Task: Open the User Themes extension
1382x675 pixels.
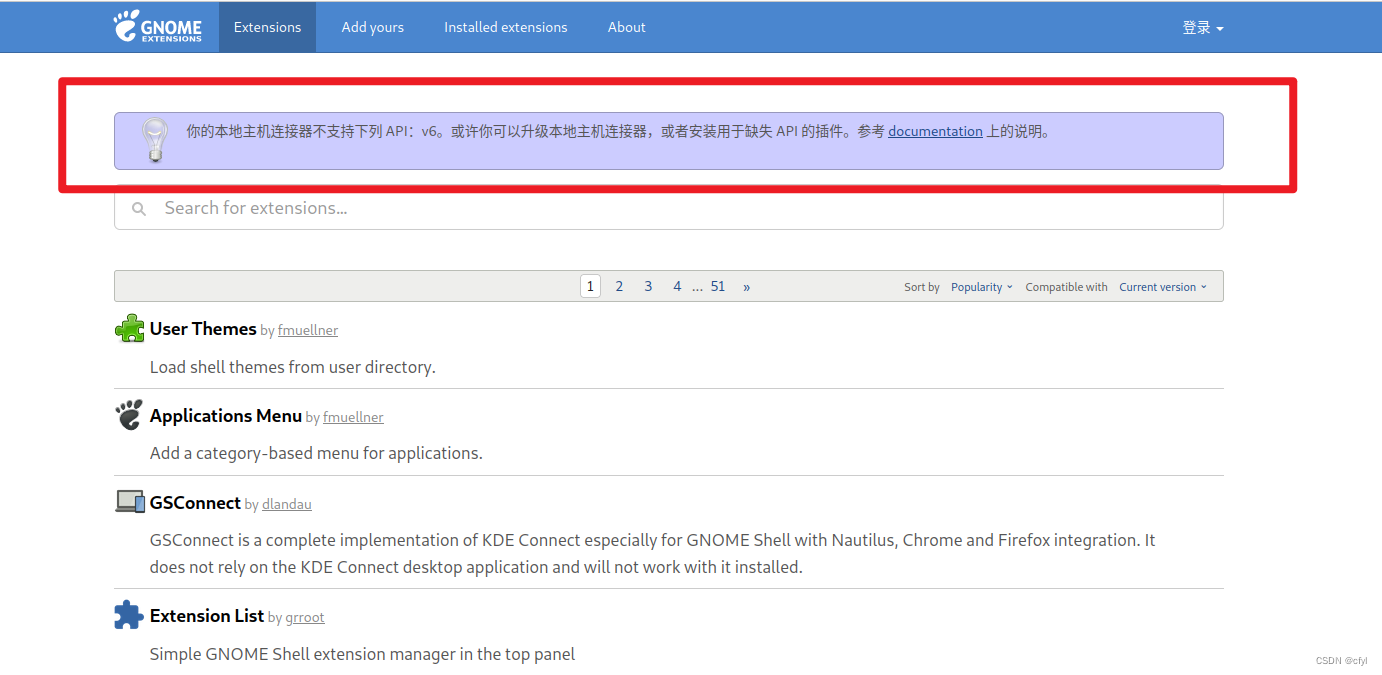Action: tap(203, 328)
